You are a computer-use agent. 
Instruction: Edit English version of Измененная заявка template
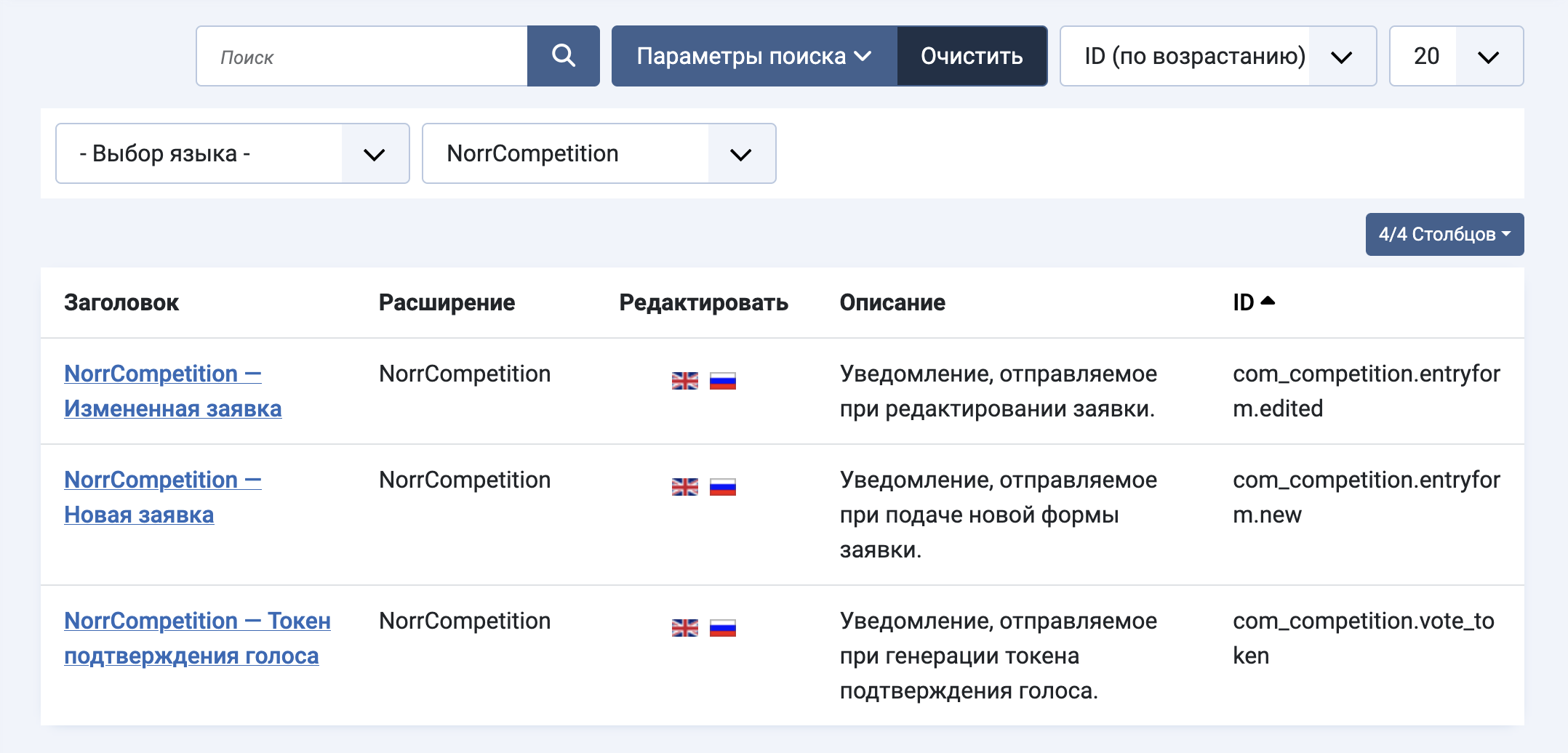pyautogui.click(x=684, y=380)
